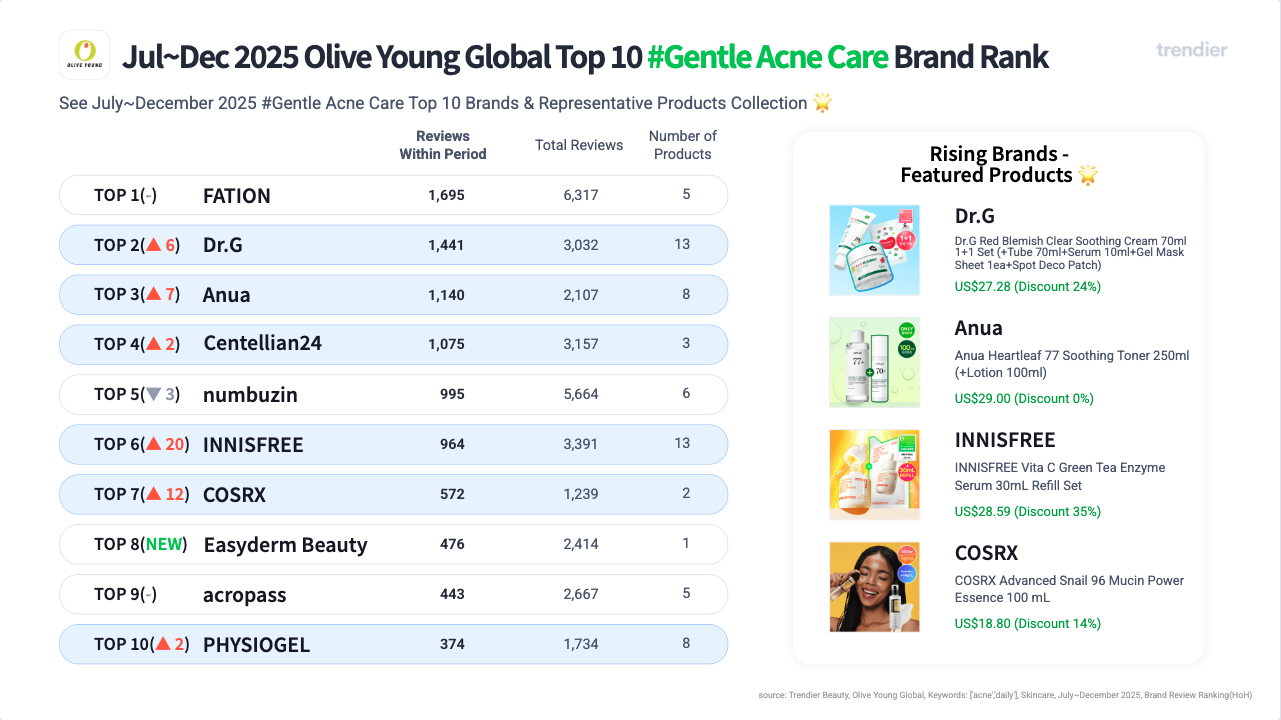Select the TOP 1 FATION brand row
1281x720 pixels.
click(393, 195)
